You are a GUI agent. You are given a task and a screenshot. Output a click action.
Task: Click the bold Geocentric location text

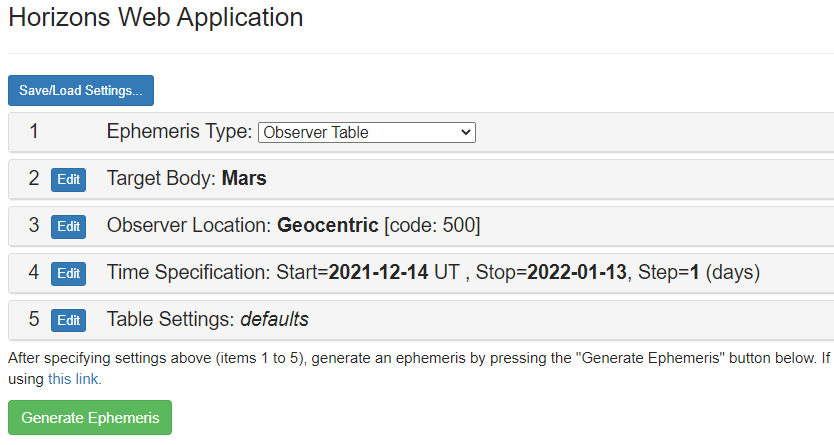[x=328, y=226]
